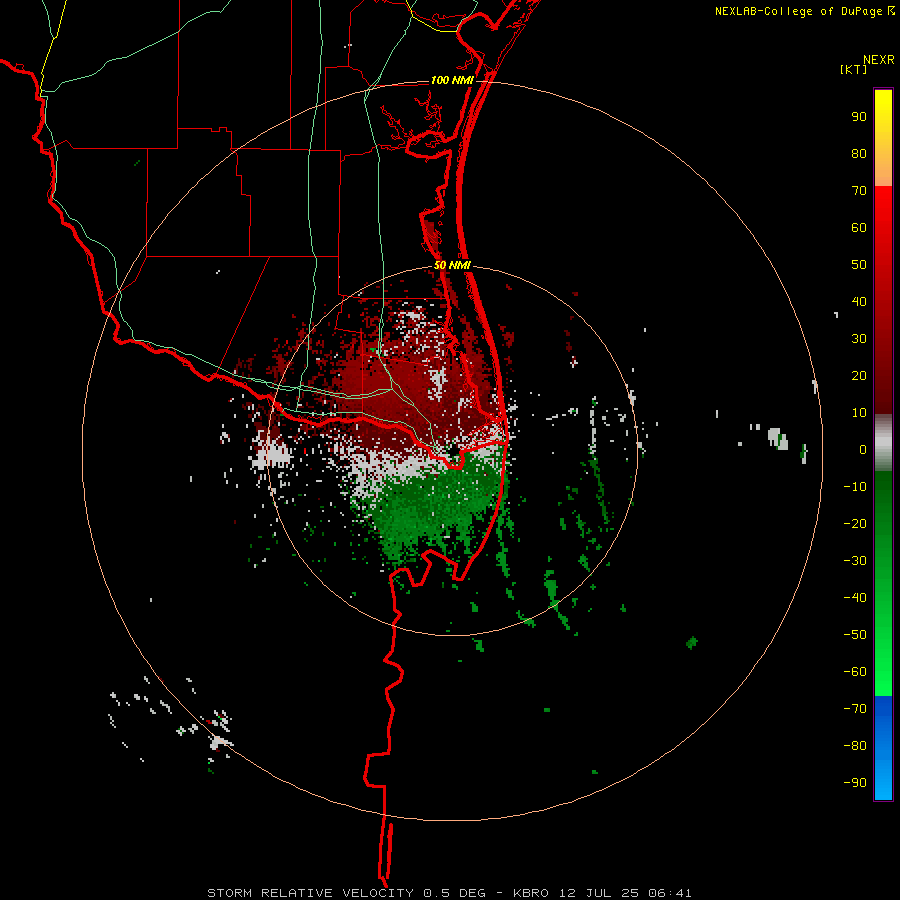
Task: Click the yellow top segment of velocity colorbar
Action: (883, 138)
